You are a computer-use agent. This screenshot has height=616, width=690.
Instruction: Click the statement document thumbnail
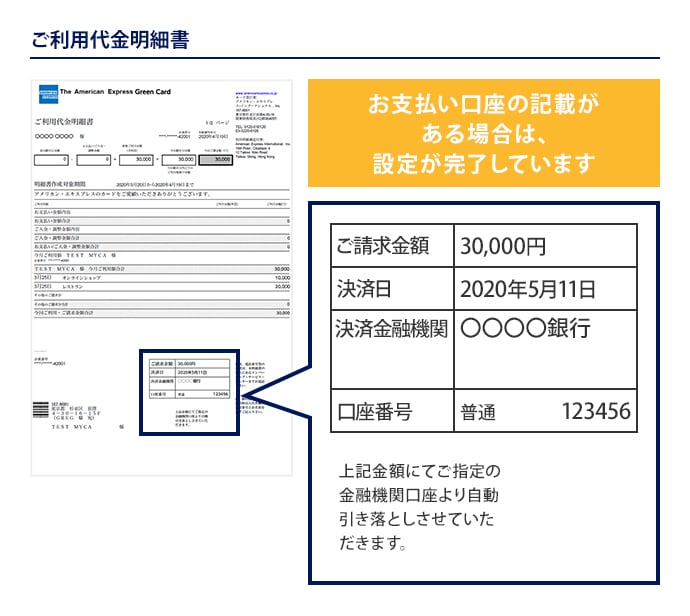[x=161, y=275]
